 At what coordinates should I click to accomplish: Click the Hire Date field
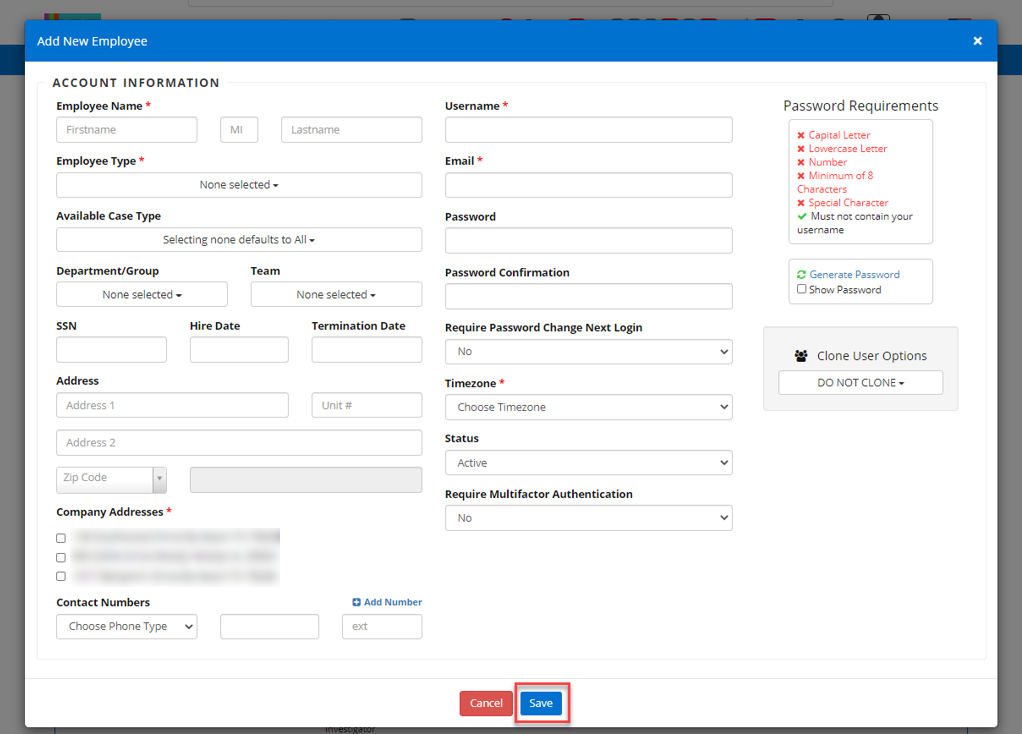tap(239, 350)
